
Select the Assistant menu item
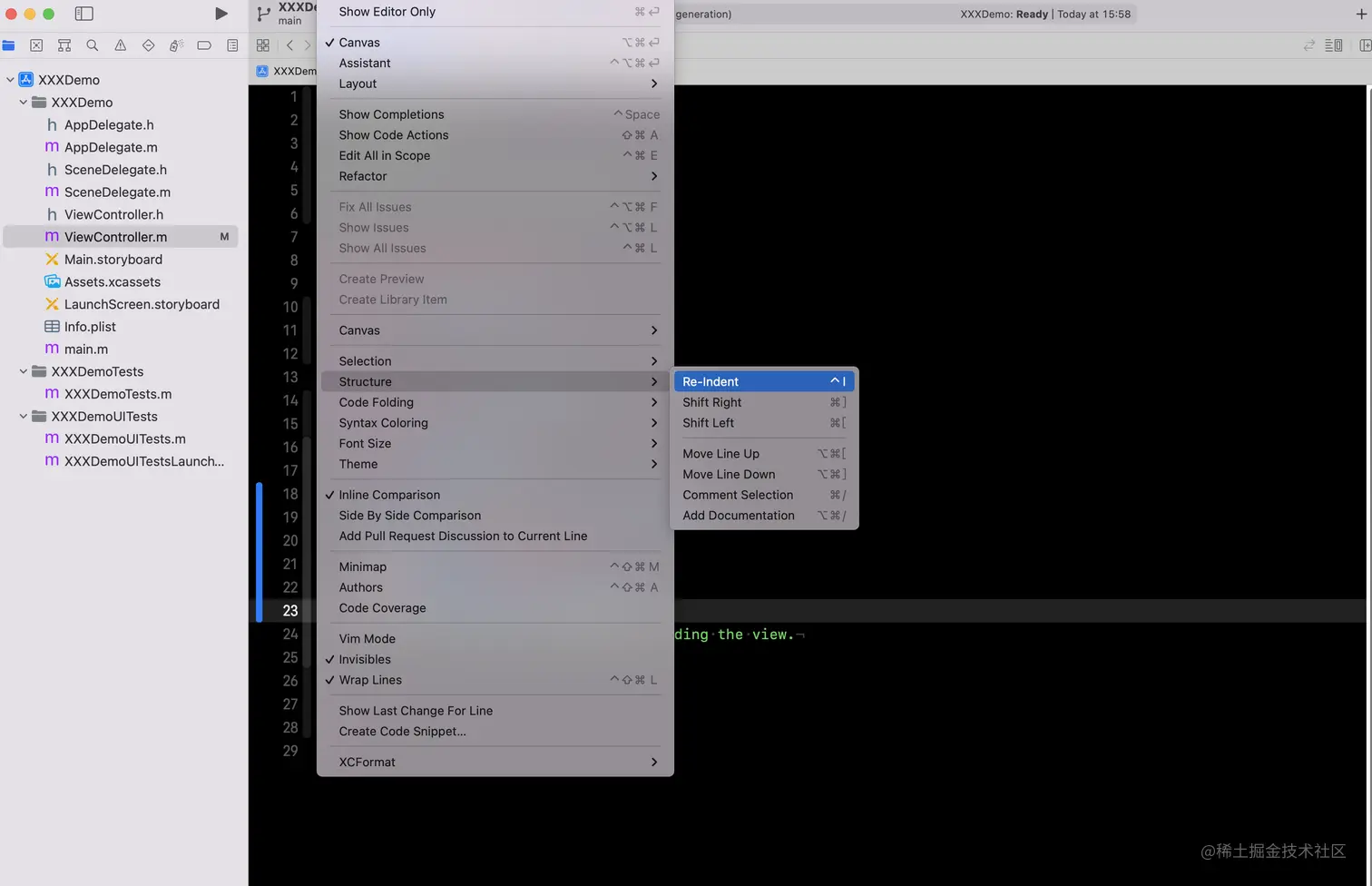pyautogui.click(x=495, y=64)
